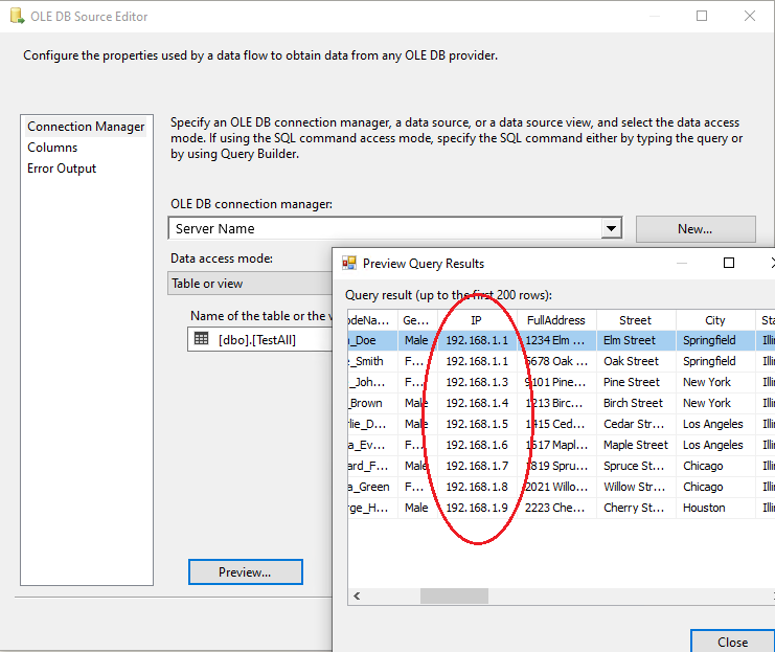Open the table name [dbo].[TestAll] dropdown
Screen dimensions: 775x652
[260, 340]
